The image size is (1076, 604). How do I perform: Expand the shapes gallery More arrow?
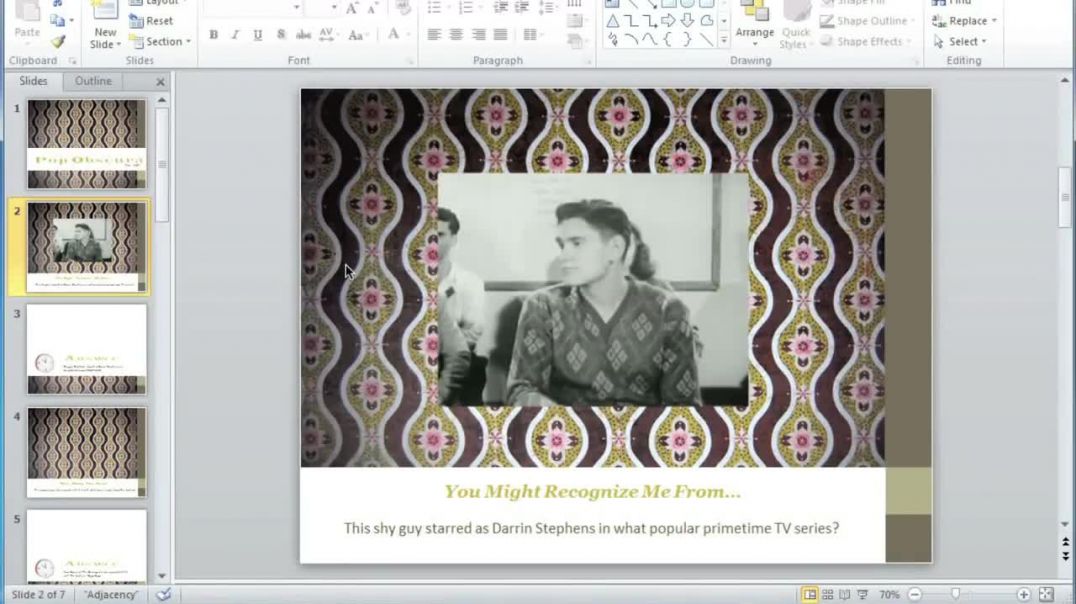(724, 41)
